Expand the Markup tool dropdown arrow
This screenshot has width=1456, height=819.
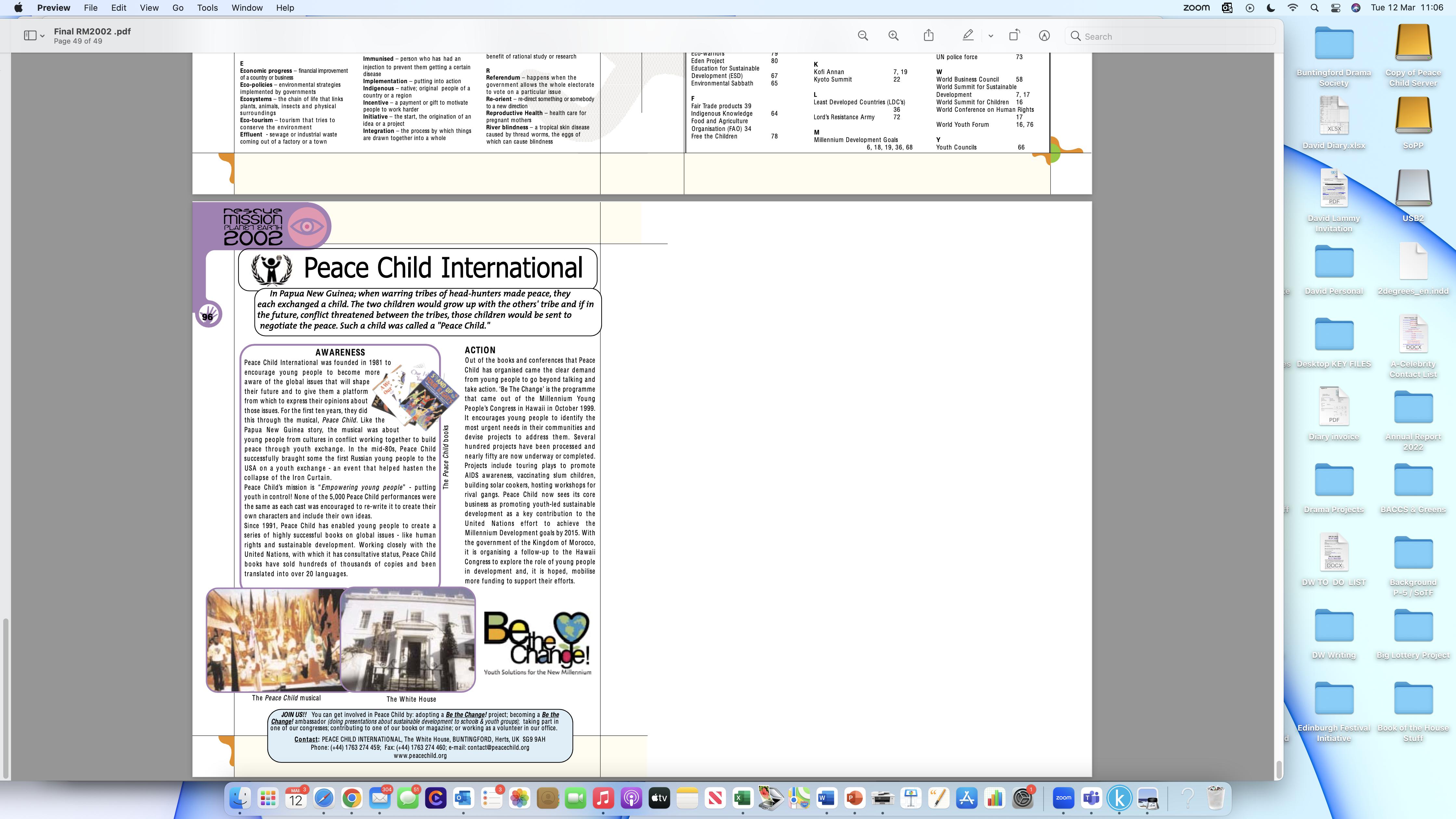click(990, 36)
